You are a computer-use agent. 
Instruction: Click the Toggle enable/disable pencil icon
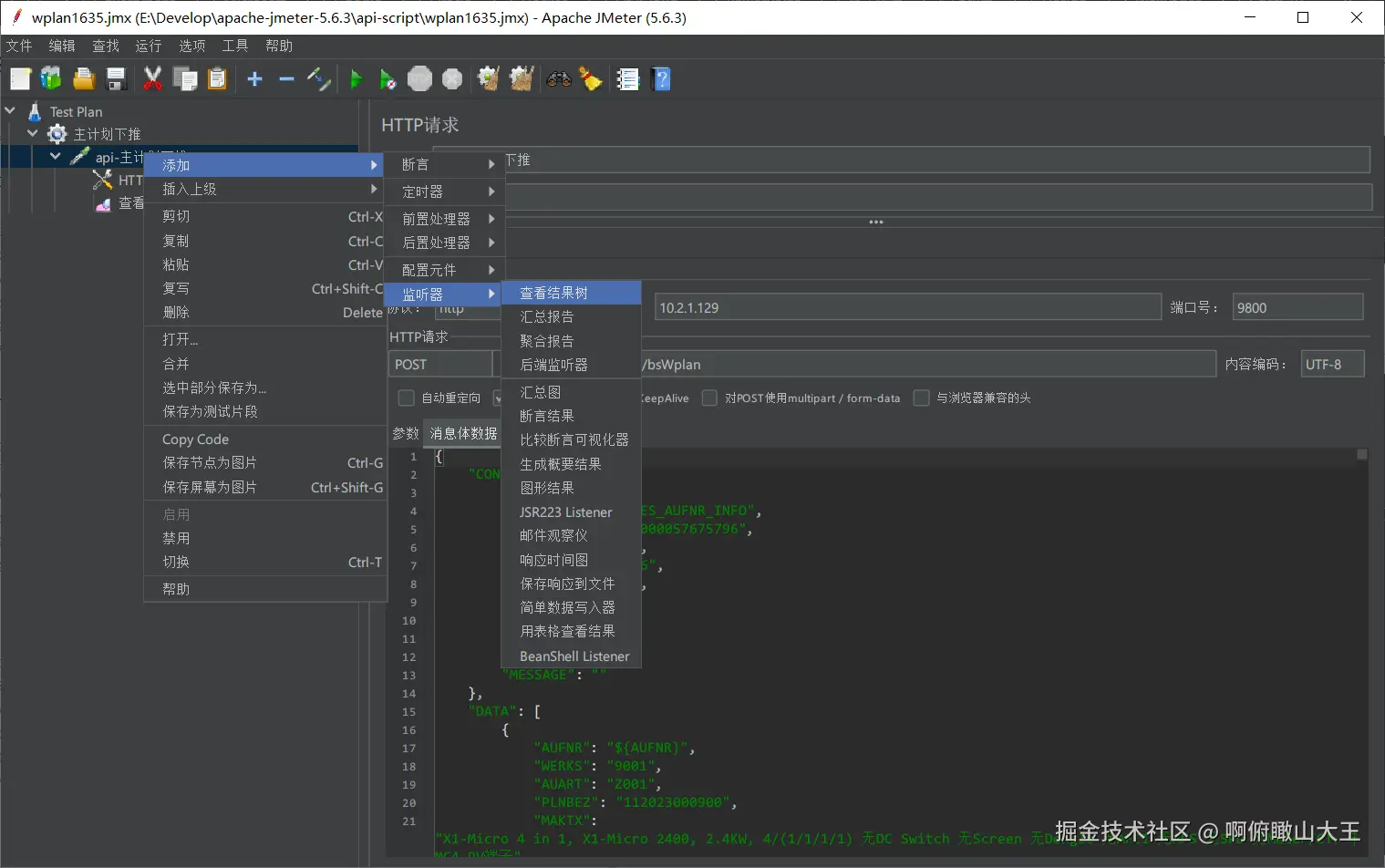point(318,79)
